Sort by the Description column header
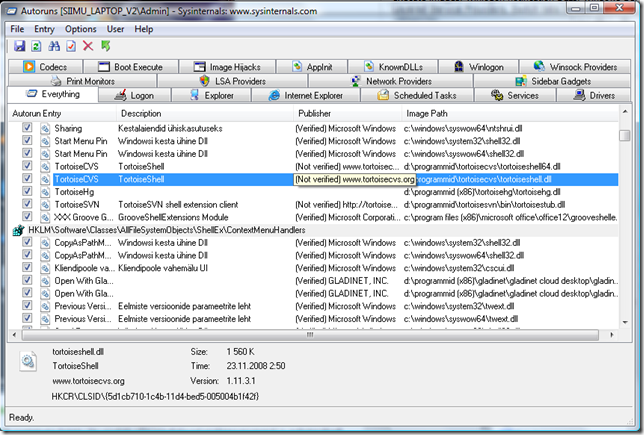 pyautogui.click(x=205, y=113)
